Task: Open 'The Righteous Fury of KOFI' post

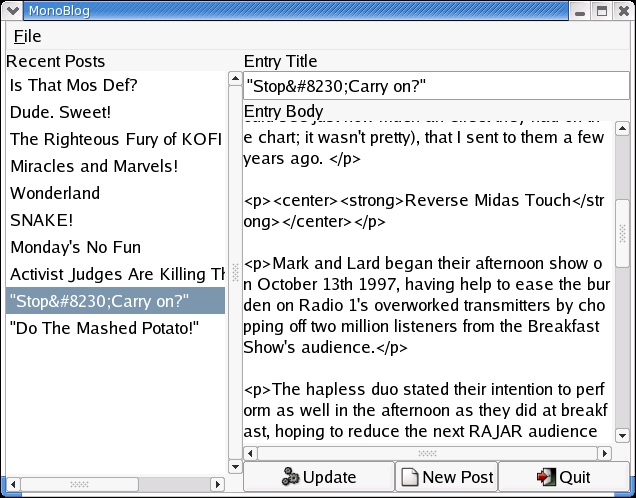Action: coord(113,139)
